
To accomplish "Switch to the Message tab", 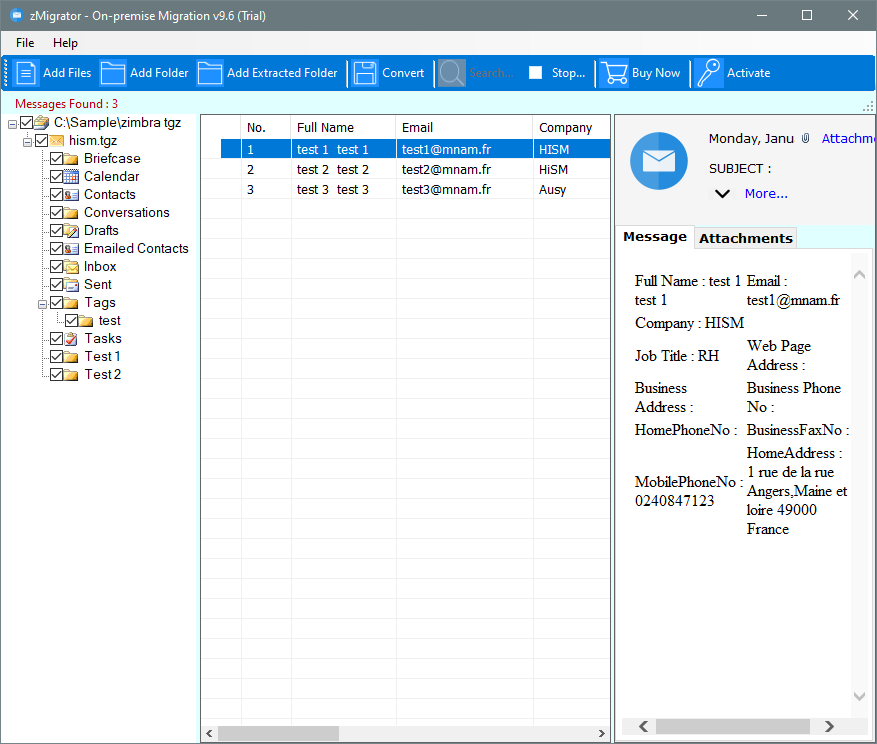I will [655, 237].
